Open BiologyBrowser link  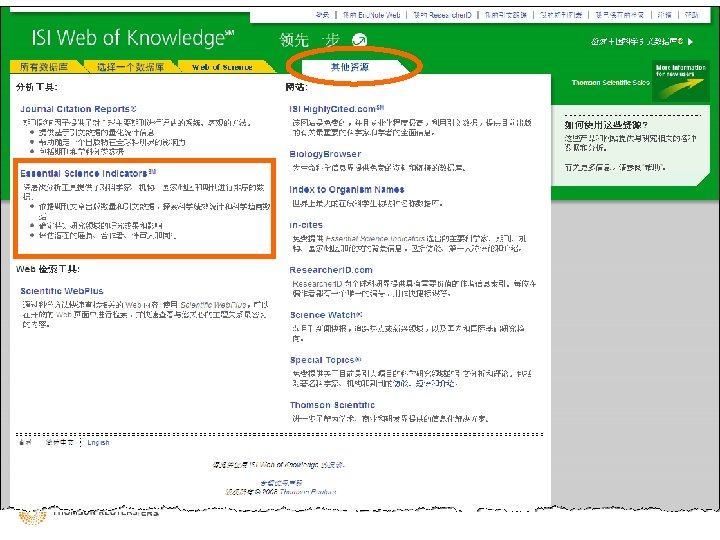pyautogui.click(x=325, y=154)
